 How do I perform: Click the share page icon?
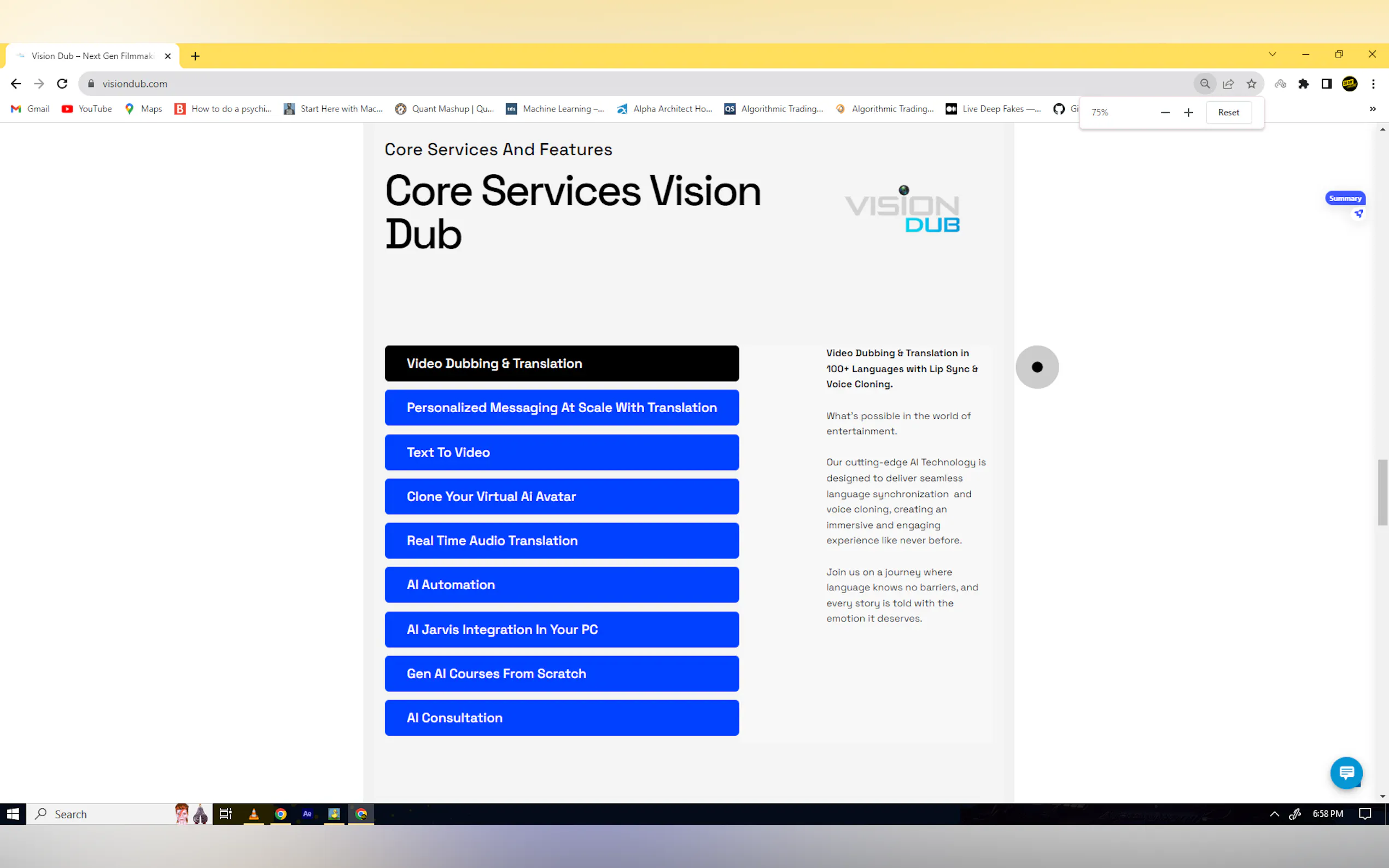[1228, 84]
